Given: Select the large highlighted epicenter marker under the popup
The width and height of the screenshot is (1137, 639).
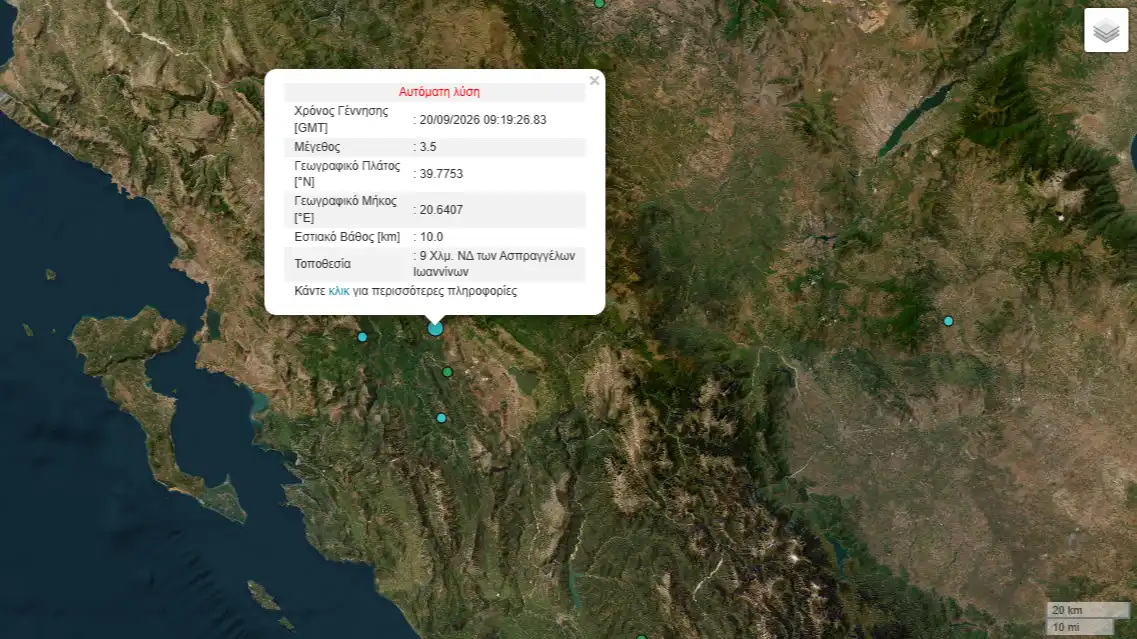Looking at the screenshot, I should (435, 329).
